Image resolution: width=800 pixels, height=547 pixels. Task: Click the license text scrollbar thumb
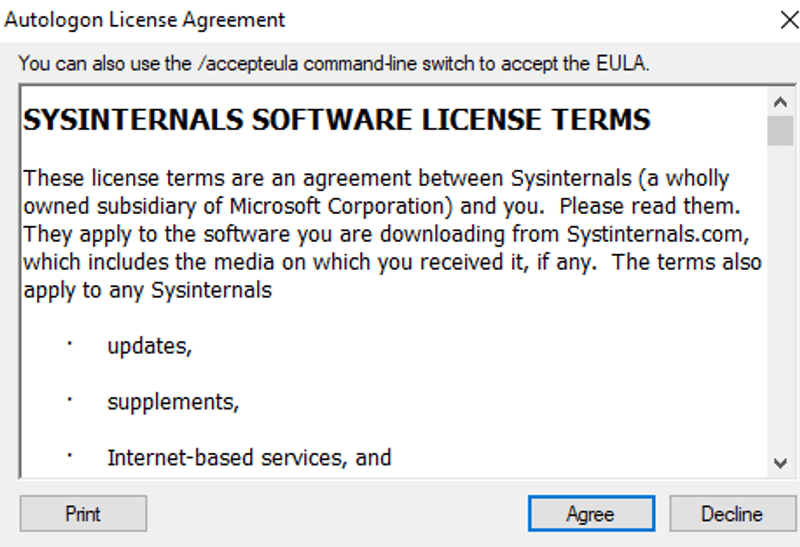780,130
